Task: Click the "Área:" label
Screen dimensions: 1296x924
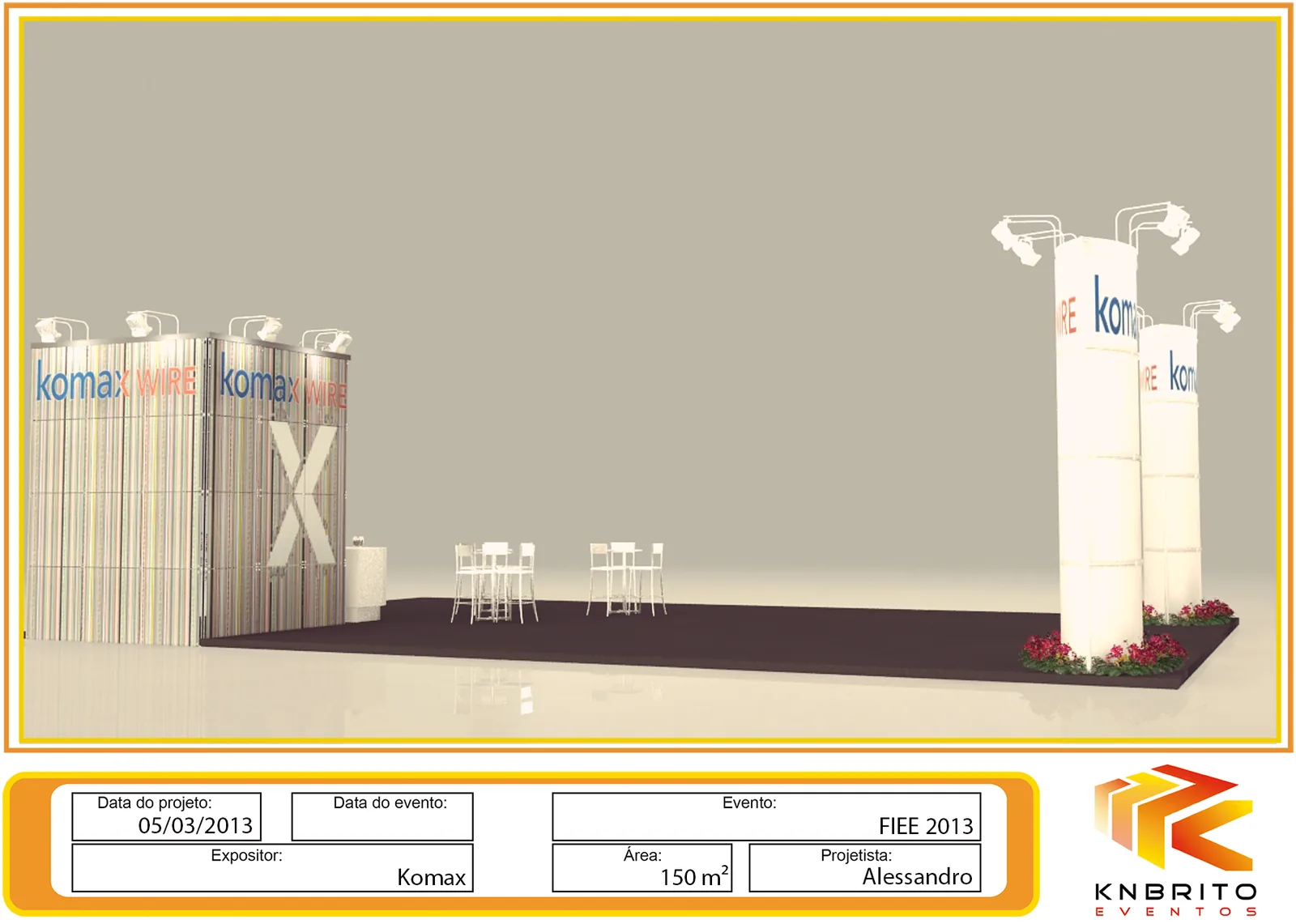Action: point(642,855)
